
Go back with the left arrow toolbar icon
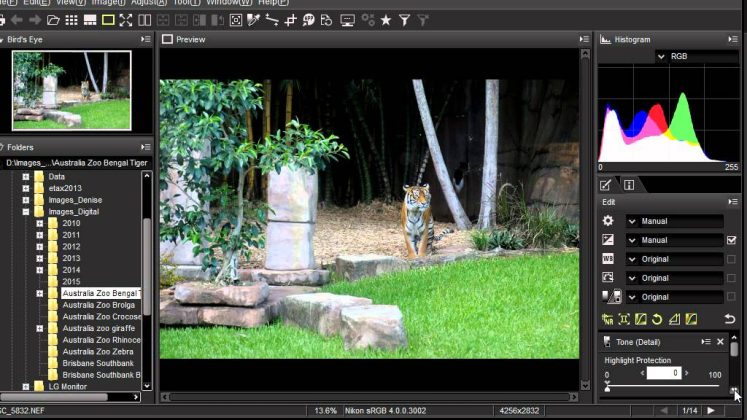click(17, 20)
